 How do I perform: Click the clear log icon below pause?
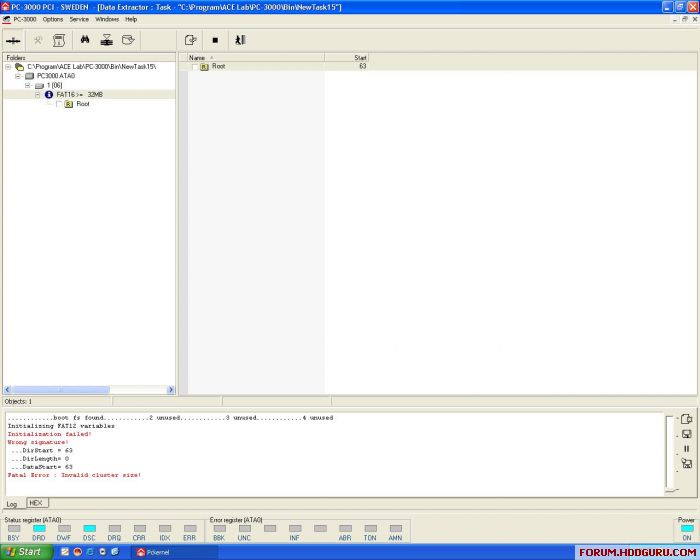pos(687,464)
